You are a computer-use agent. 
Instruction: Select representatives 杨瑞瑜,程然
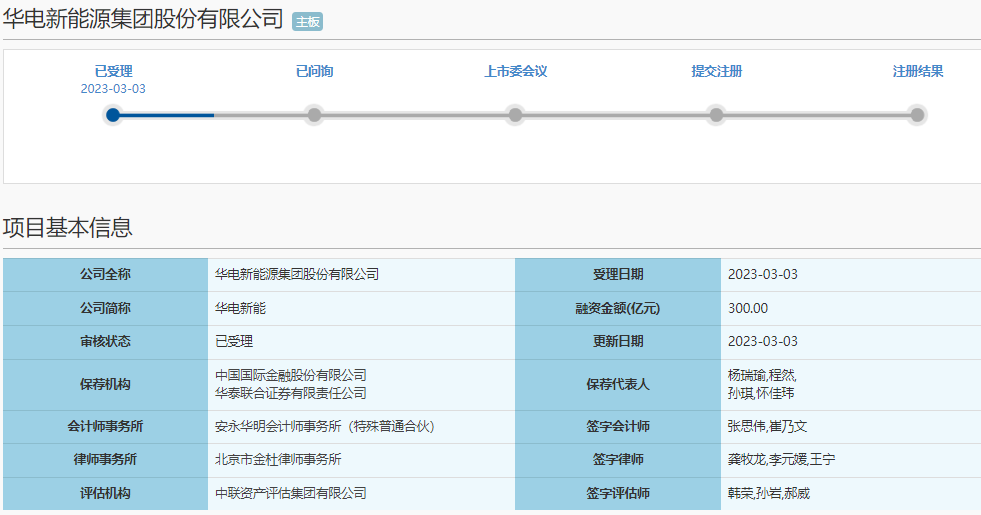pyautogui.click(x=761, y=375)
